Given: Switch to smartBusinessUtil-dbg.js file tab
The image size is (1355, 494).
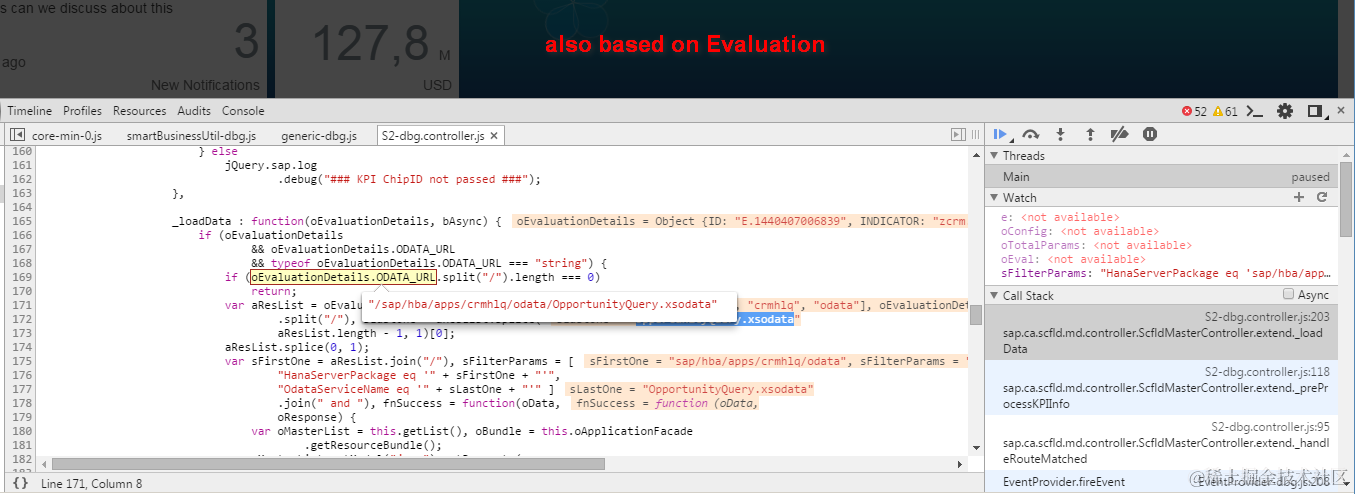Looking at the screenshot, I should pos(191,135).
